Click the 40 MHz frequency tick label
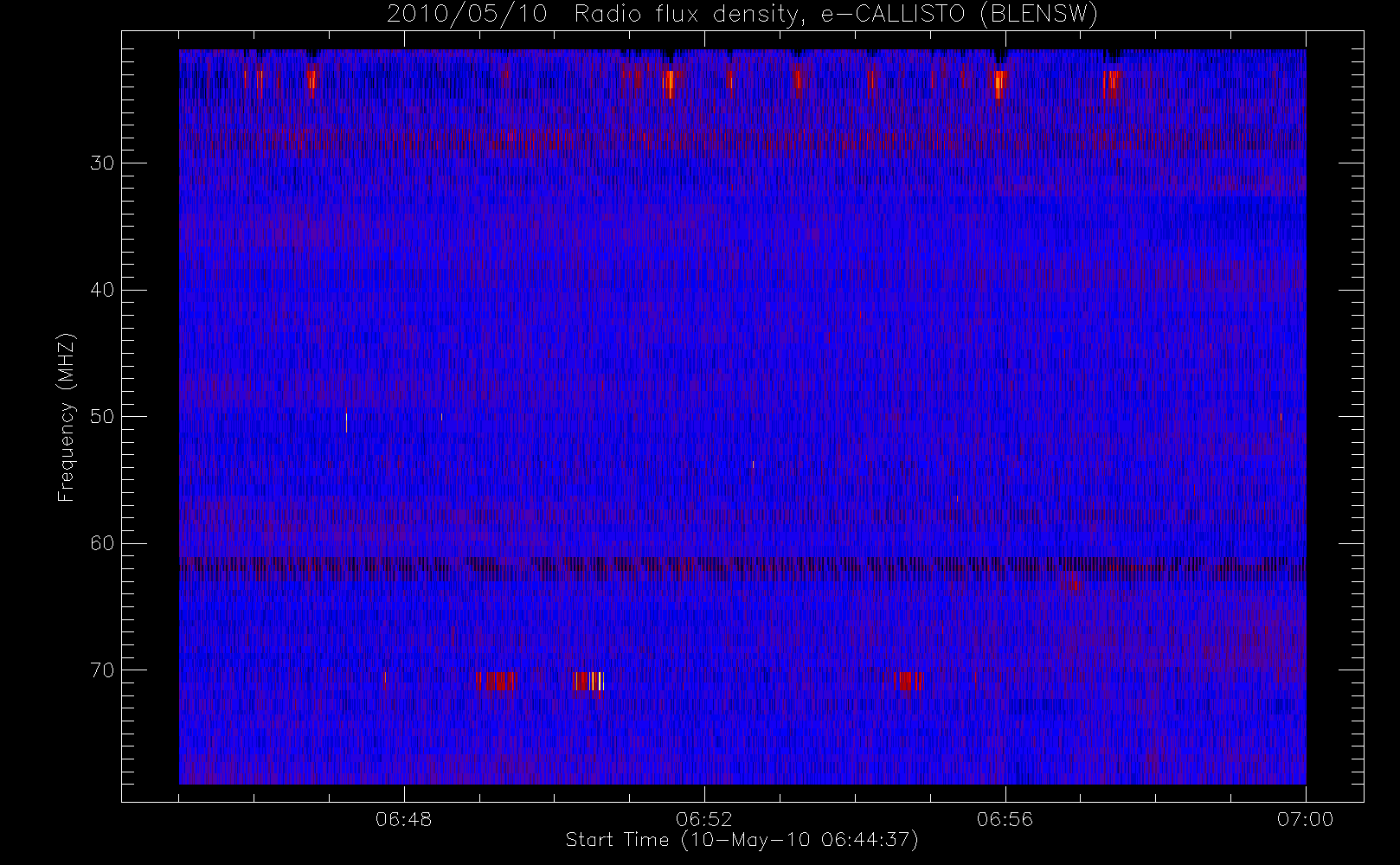The width and height of the screenshot is (1400, 865). point(102,290)
